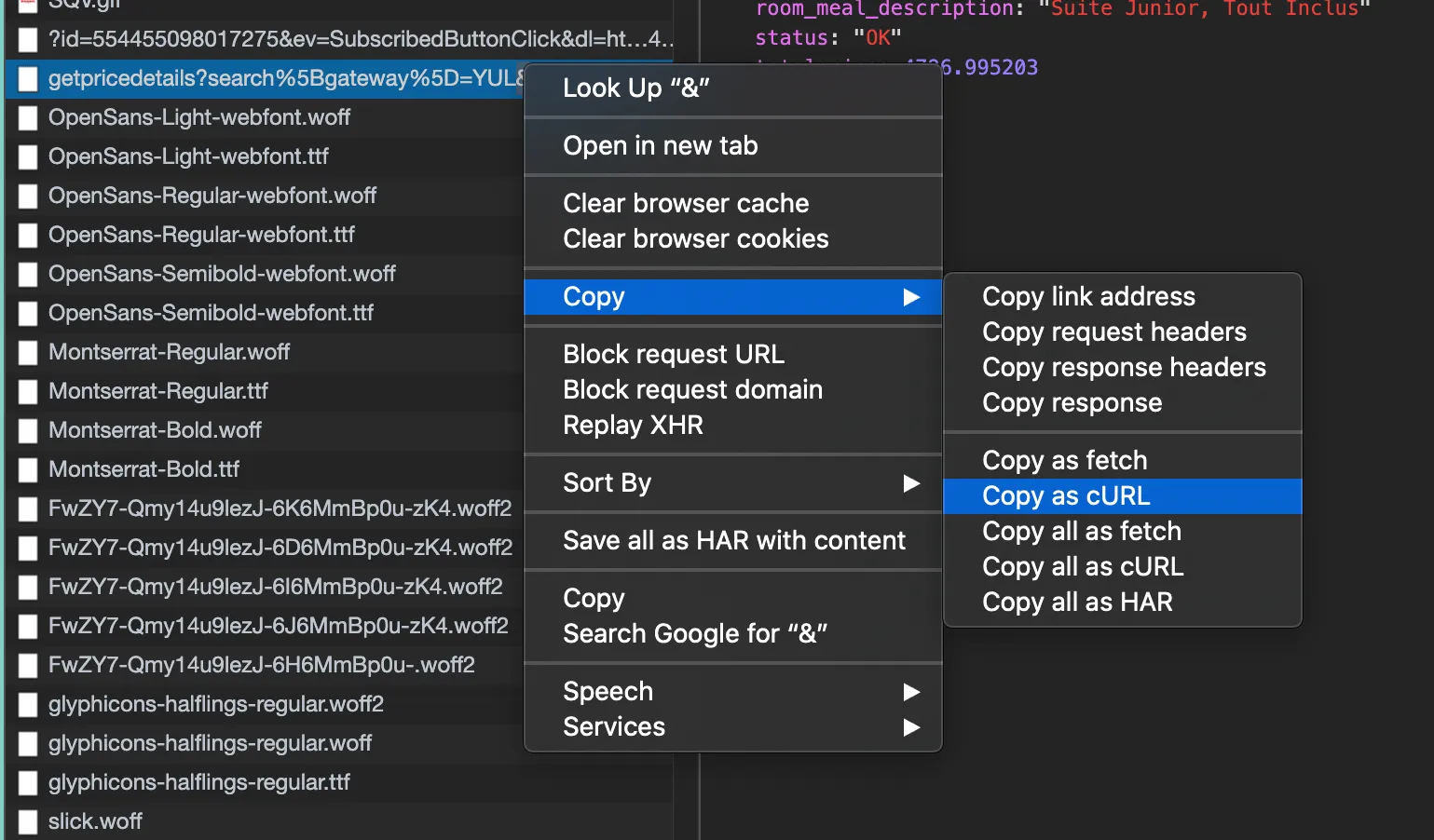The image size is (1434, 840).
Task: Select Clear browser cache
Action: click(x=732, y=204)
